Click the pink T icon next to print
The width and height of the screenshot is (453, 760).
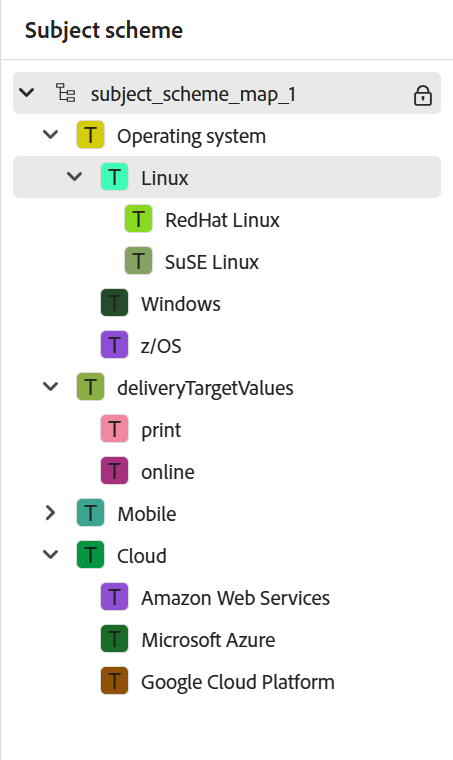(114, 429)
